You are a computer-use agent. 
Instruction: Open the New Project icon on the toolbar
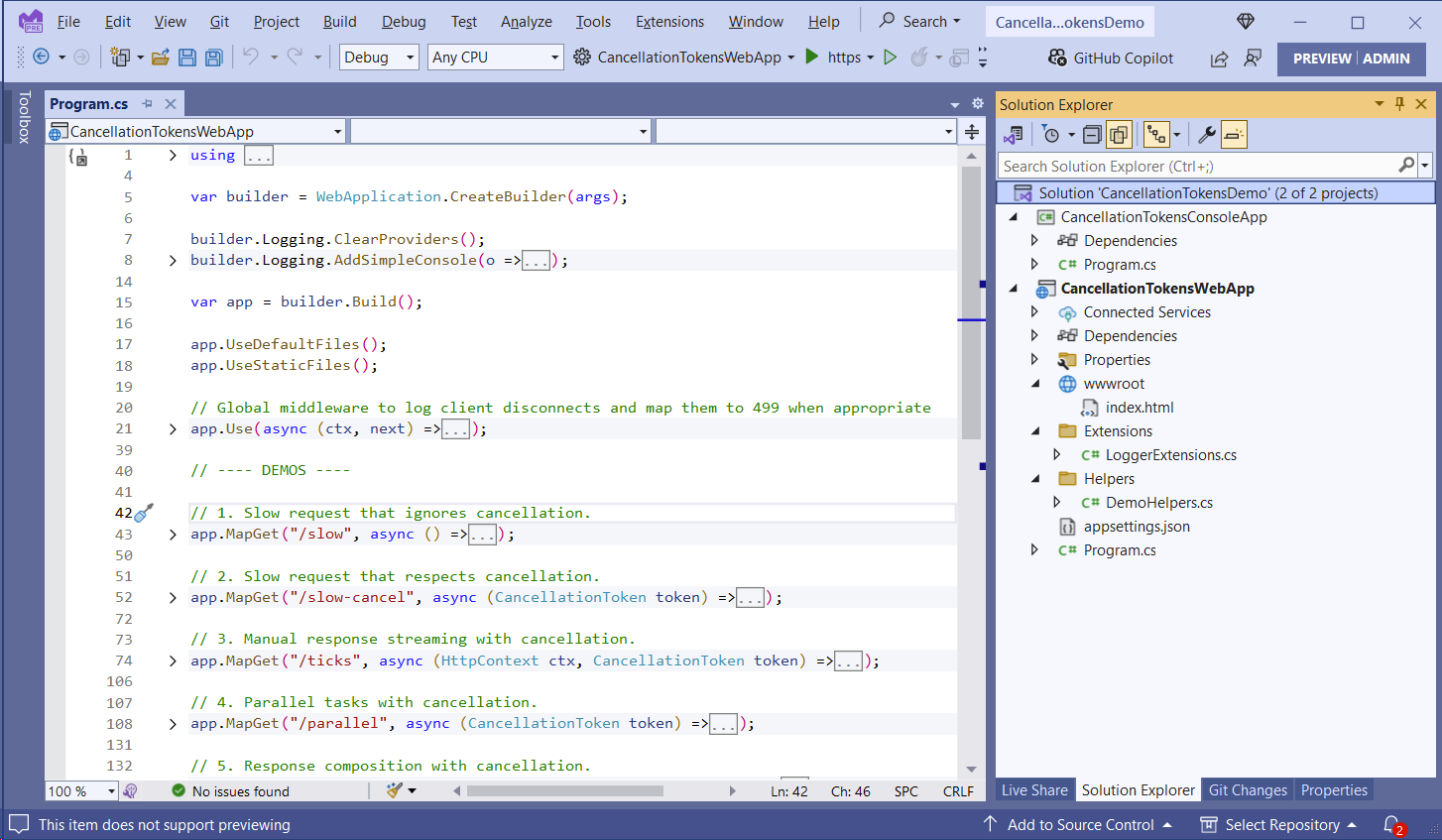(119, 58)
